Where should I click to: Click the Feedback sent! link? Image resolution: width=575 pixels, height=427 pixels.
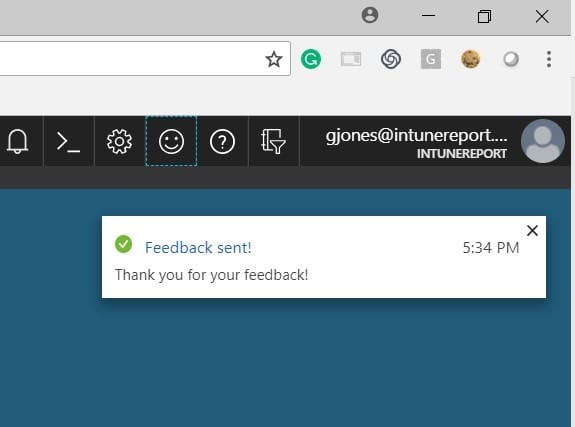[x=198, y=248]
